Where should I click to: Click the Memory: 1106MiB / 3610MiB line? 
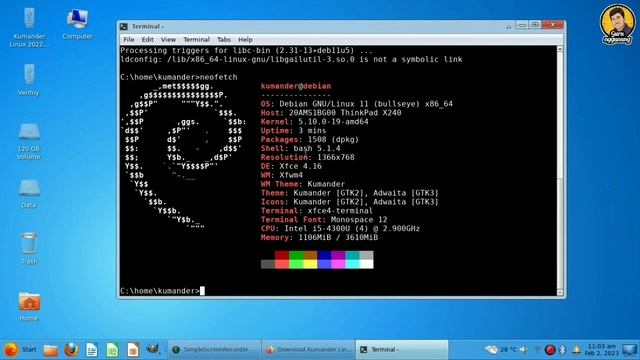click(319, 238)
